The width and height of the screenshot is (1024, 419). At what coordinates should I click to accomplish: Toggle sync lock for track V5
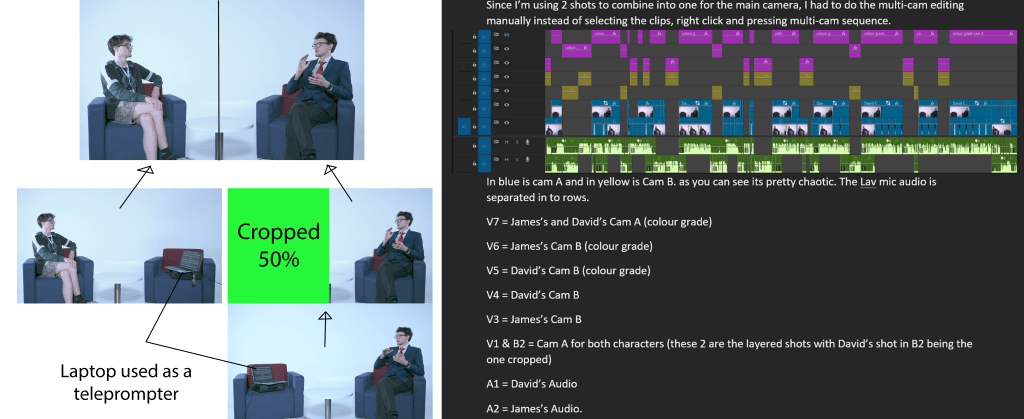click(496, 62)
